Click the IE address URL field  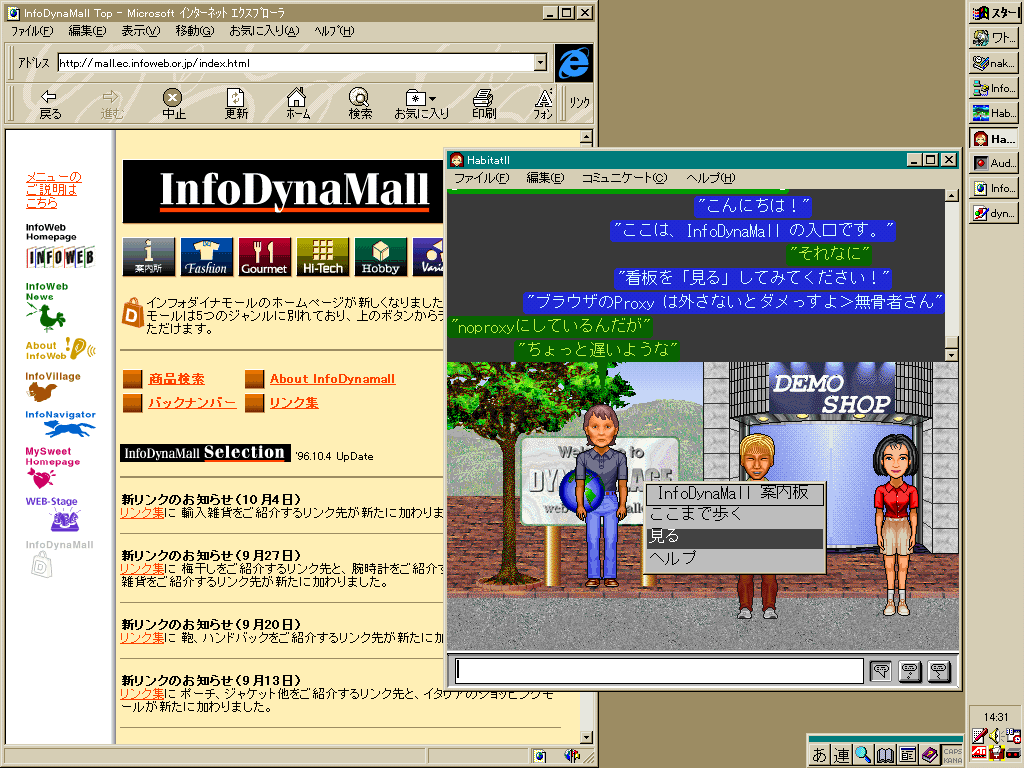(296, 63)
